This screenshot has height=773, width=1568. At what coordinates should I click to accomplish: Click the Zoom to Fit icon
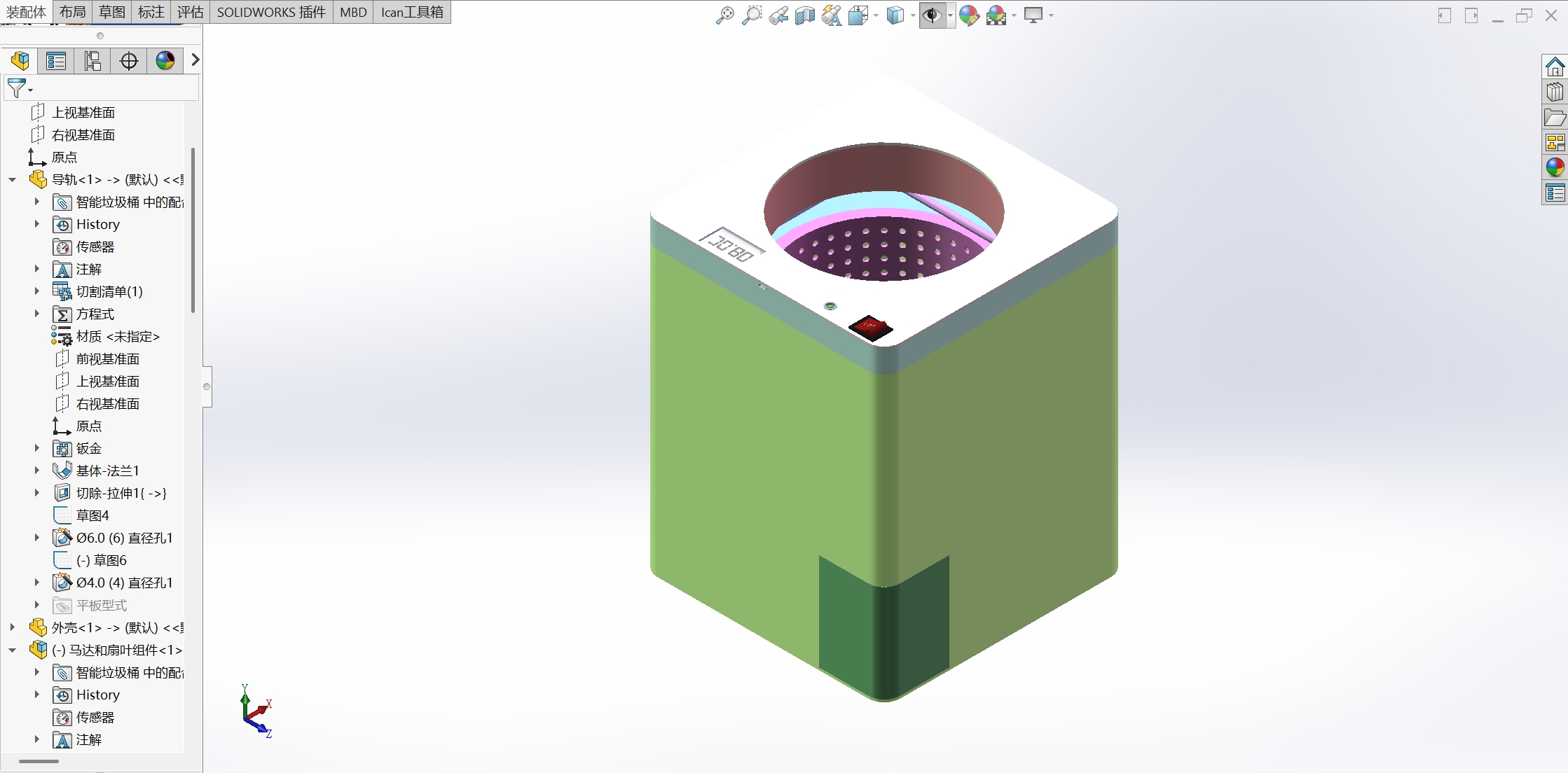pyautogui.click(x=724, y=15)
